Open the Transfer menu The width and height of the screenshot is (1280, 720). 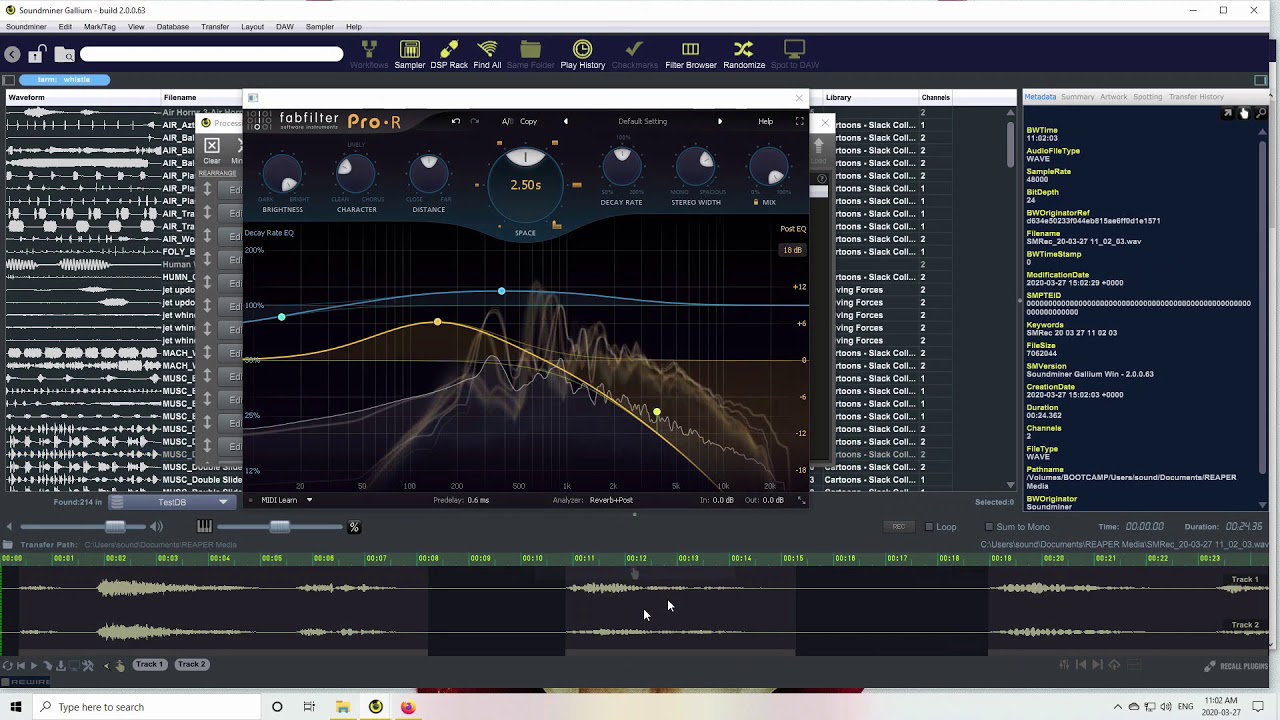215,27
